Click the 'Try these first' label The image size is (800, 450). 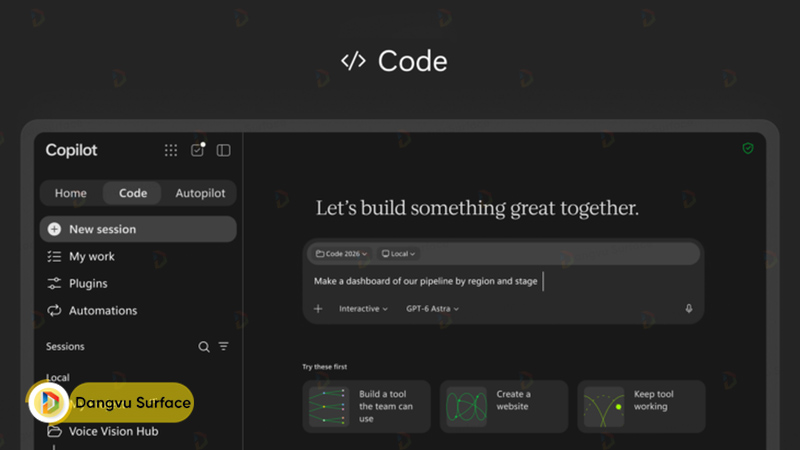tap(324, 367)
